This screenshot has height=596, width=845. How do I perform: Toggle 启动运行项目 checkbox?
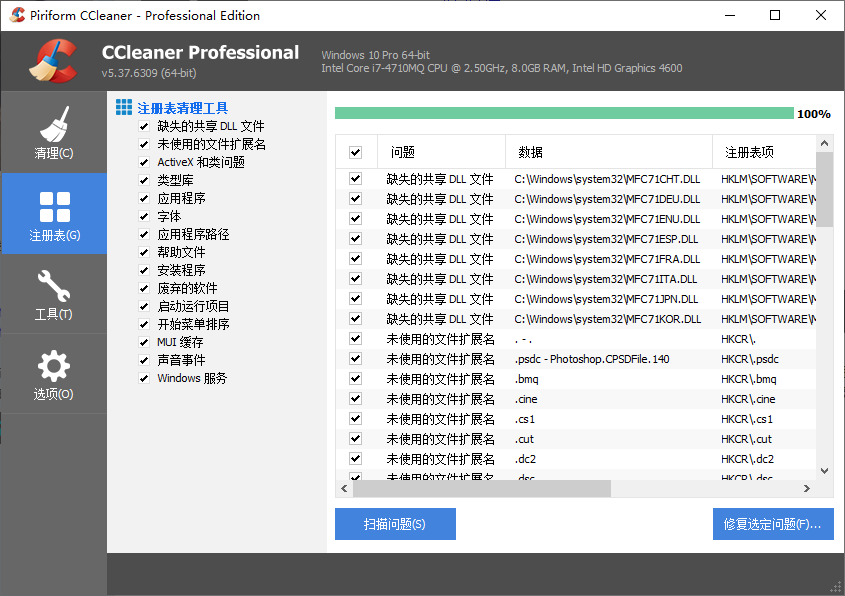[x=144, y=307]
